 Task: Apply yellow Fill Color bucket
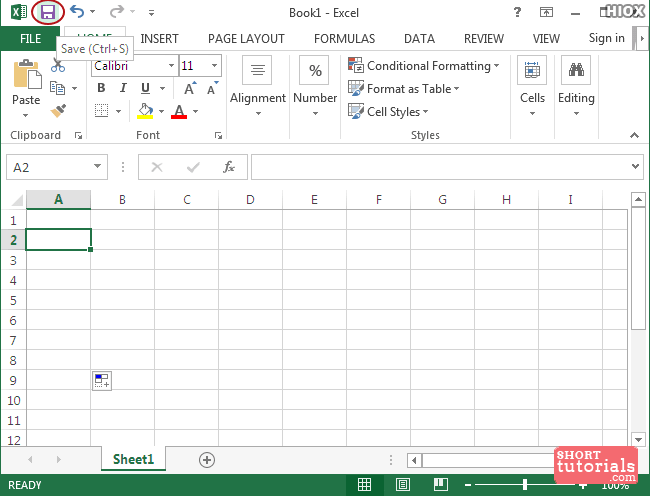[145, 111]
